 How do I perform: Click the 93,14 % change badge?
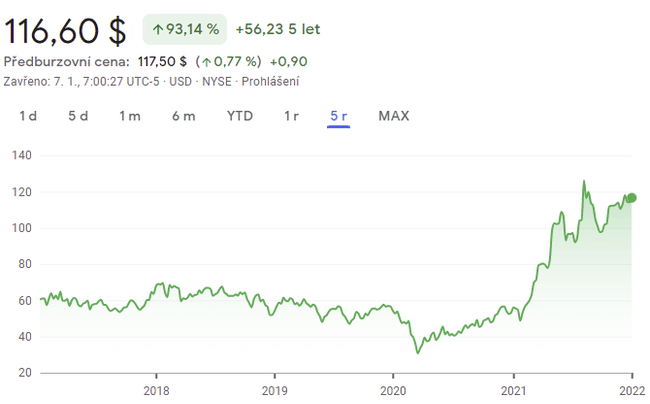pyautogui.click(x=185, y=29)
